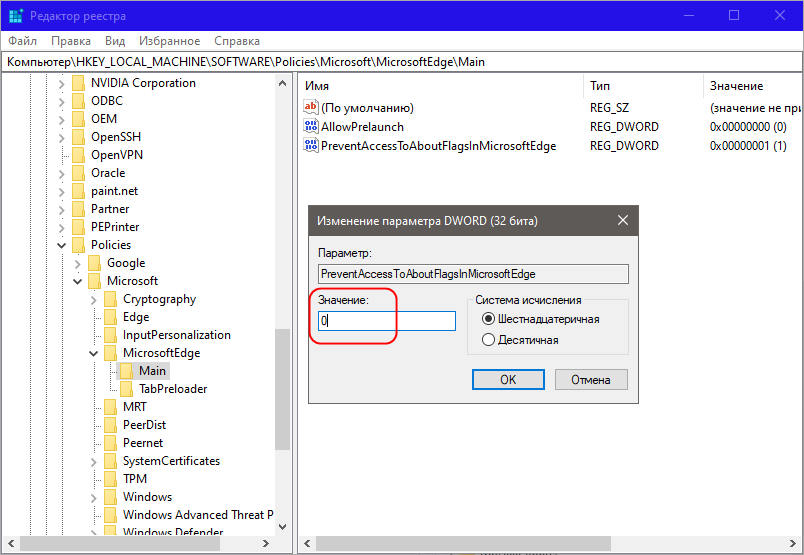Click the SystemCertificates folder icon

(110, 461)
